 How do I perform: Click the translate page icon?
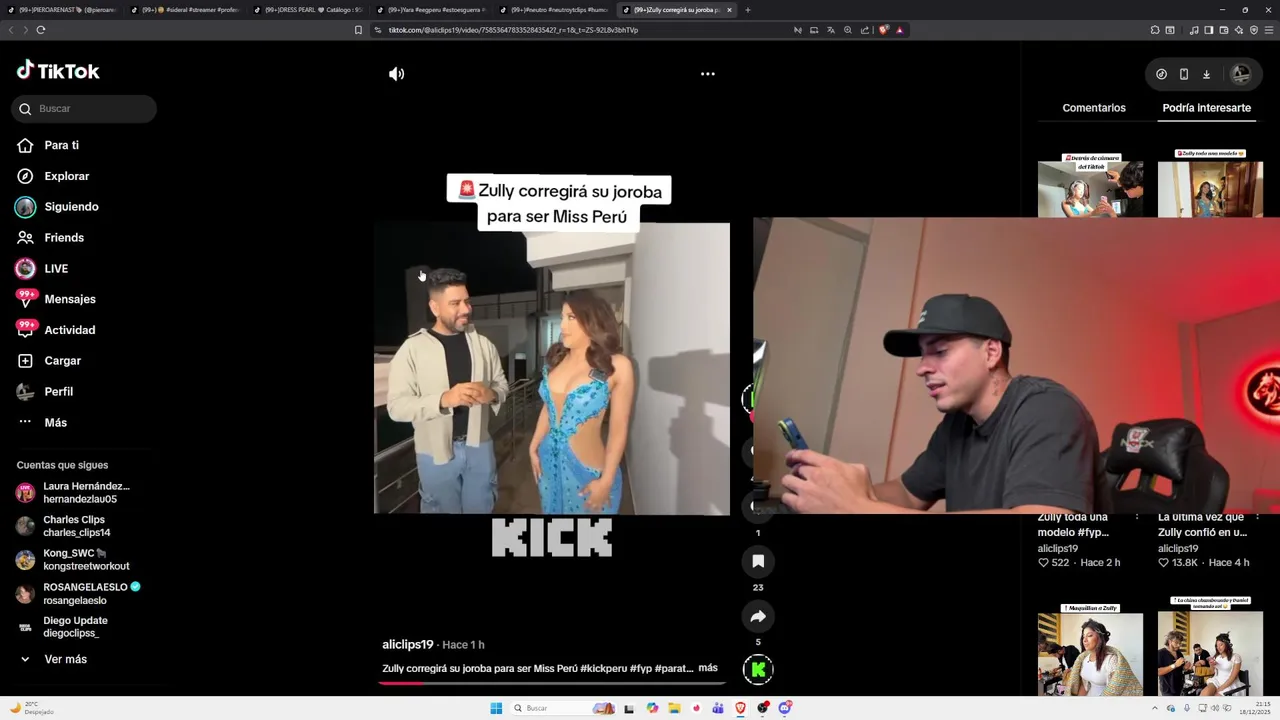tap(831, 30)
